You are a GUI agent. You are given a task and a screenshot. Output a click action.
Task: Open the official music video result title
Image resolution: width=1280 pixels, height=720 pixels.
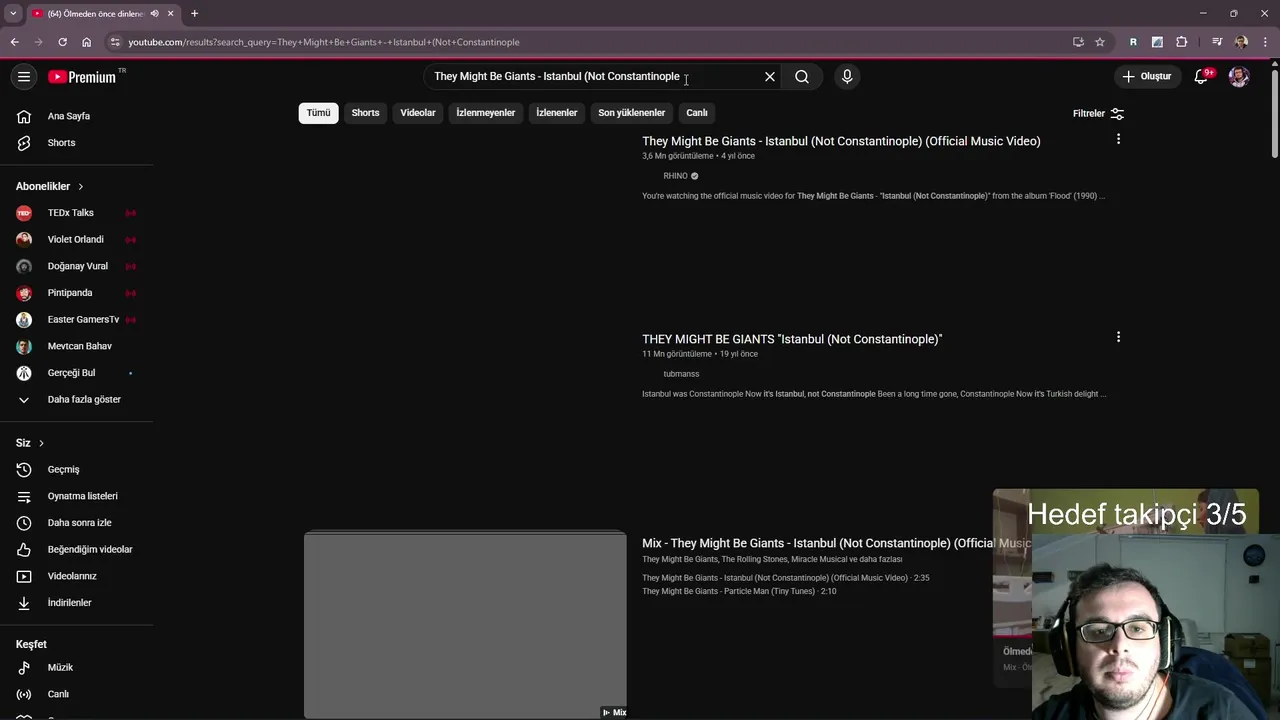click(841, 141)
